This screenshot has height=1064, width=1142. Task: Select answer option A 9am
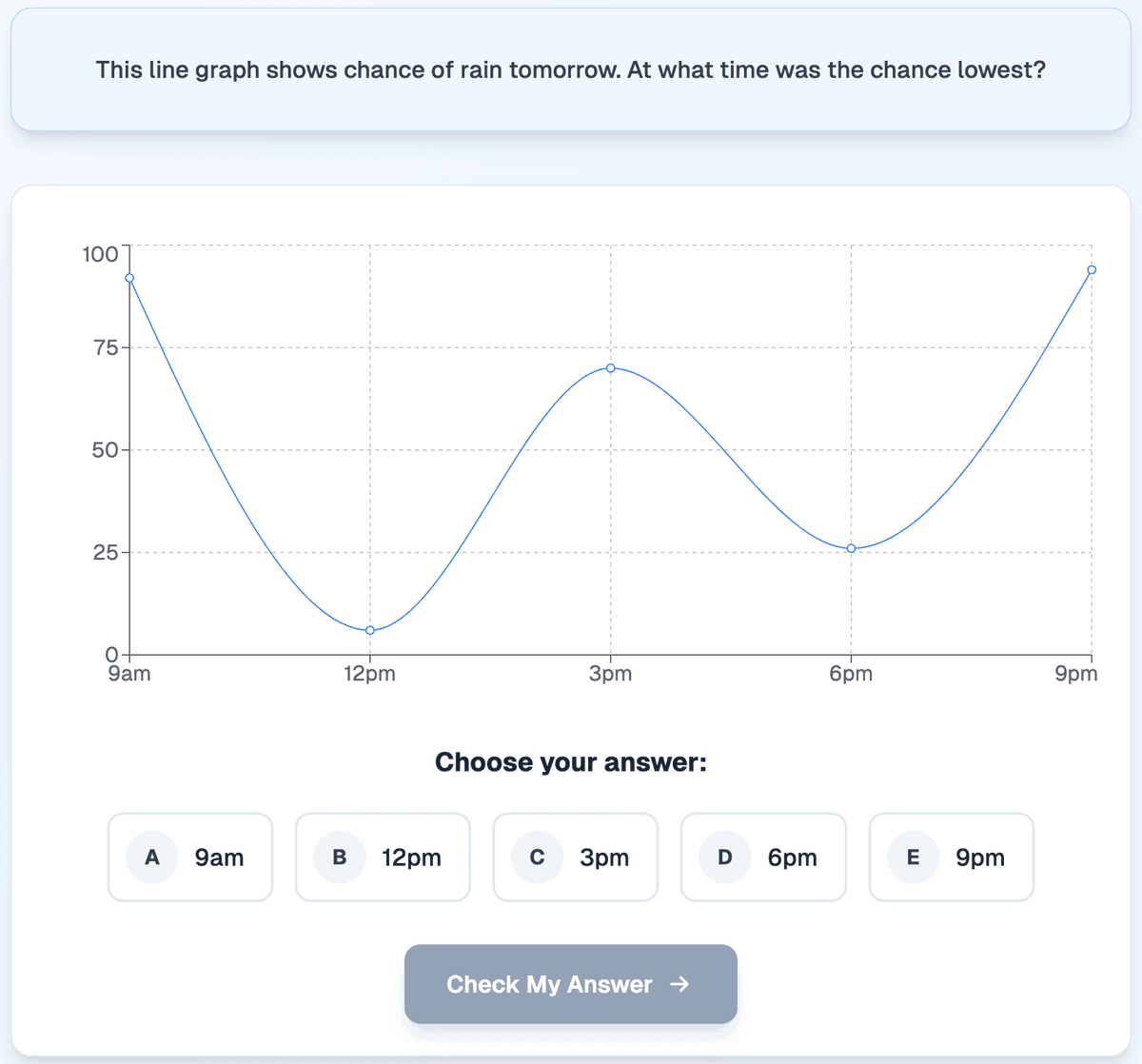(190, 857)
